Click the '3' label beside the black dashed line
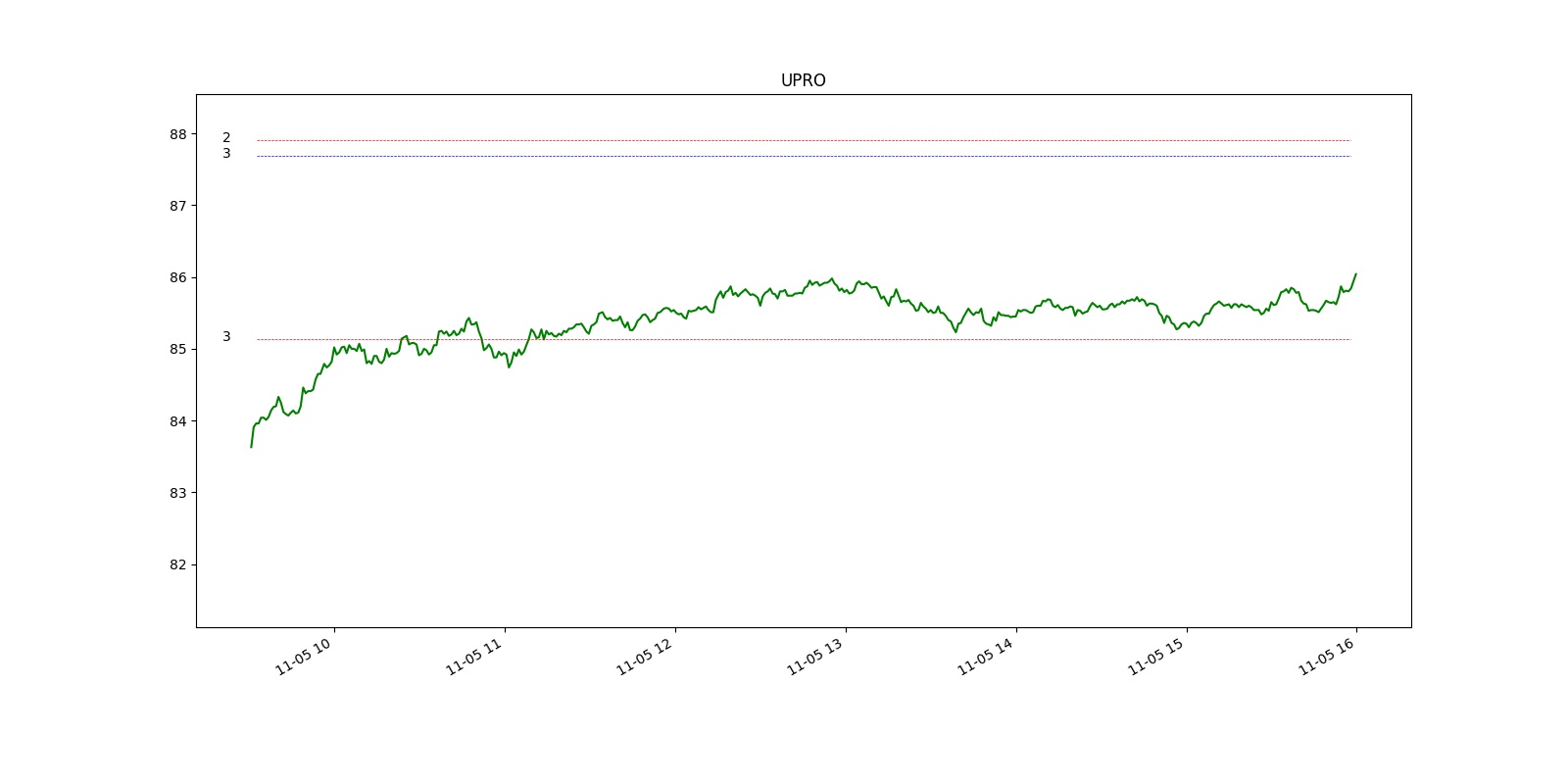Image resolution: width=1568 pixels, height=784 pixels. coord(226,154)
